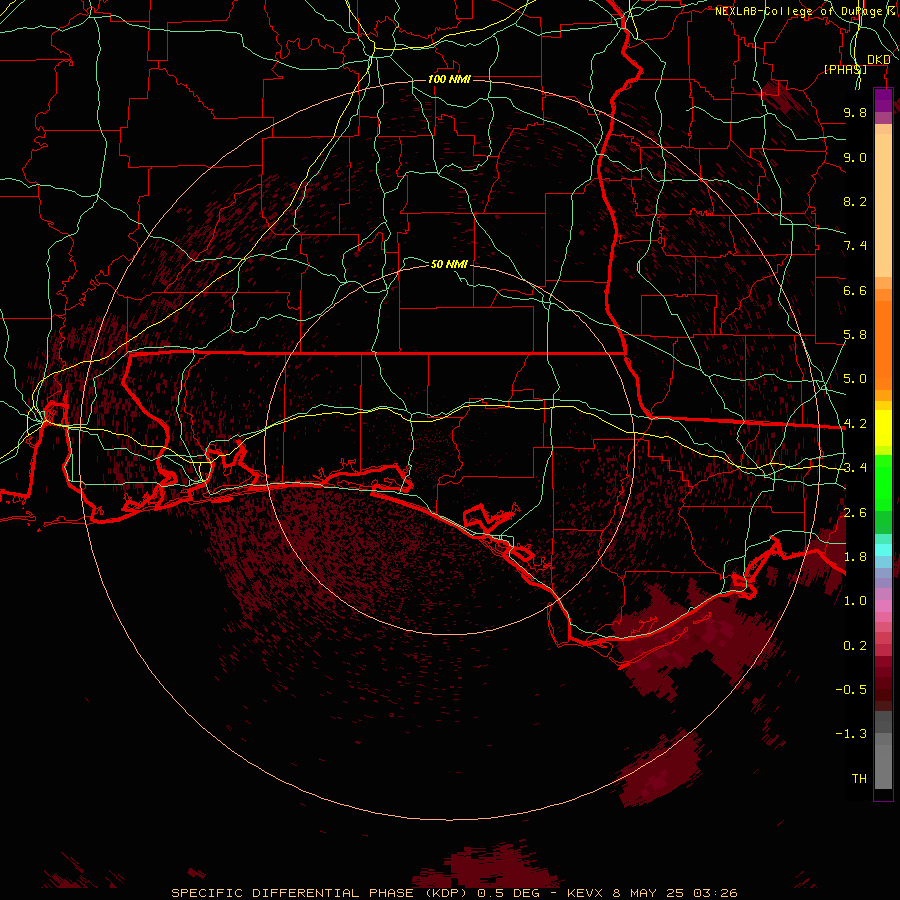Click the 9.0 value on the color scale
The image size is (900, 900).
coord(855,157)
